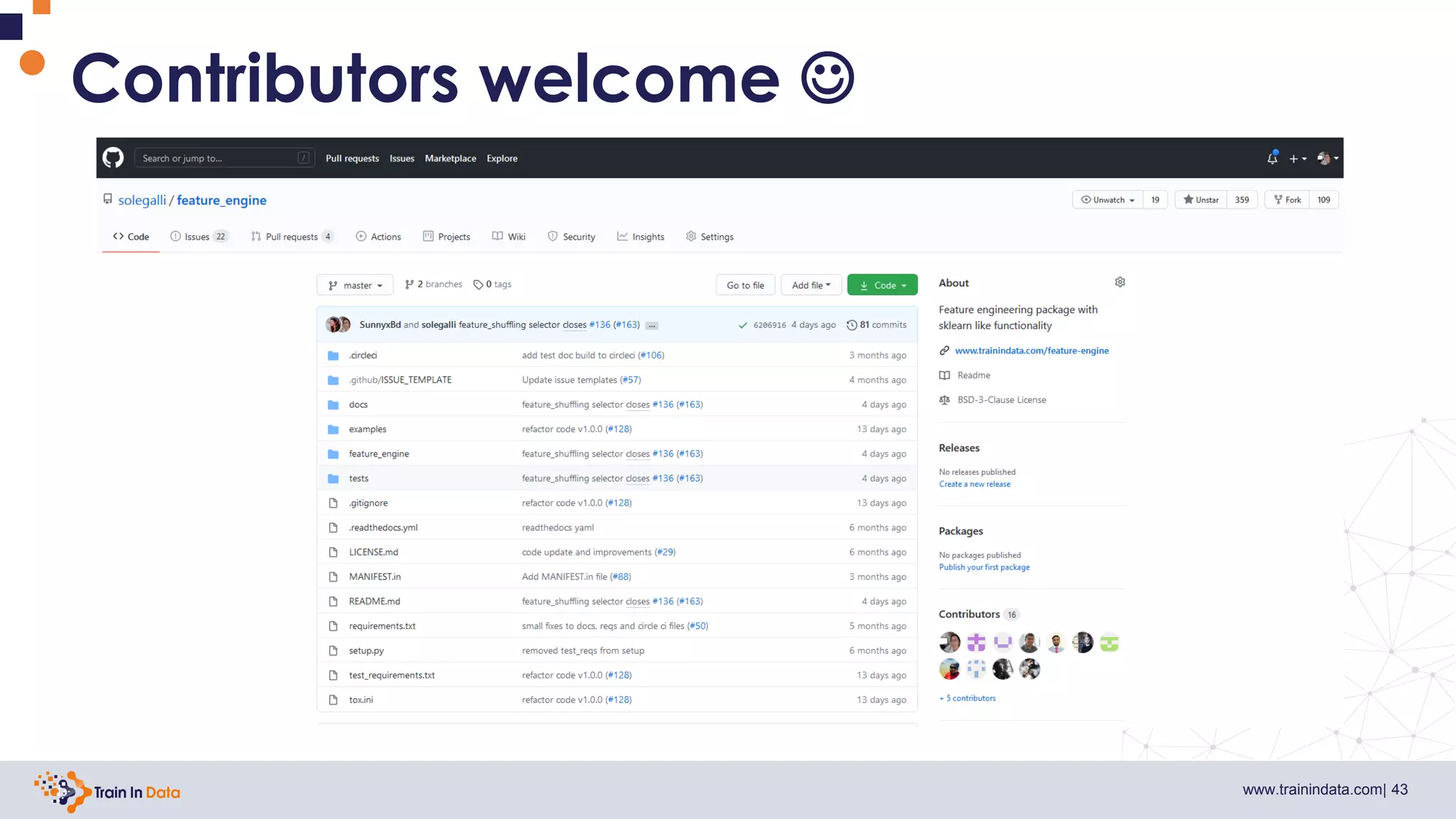
Task: Open the Add file dropdown
Action: coord(811,285)
